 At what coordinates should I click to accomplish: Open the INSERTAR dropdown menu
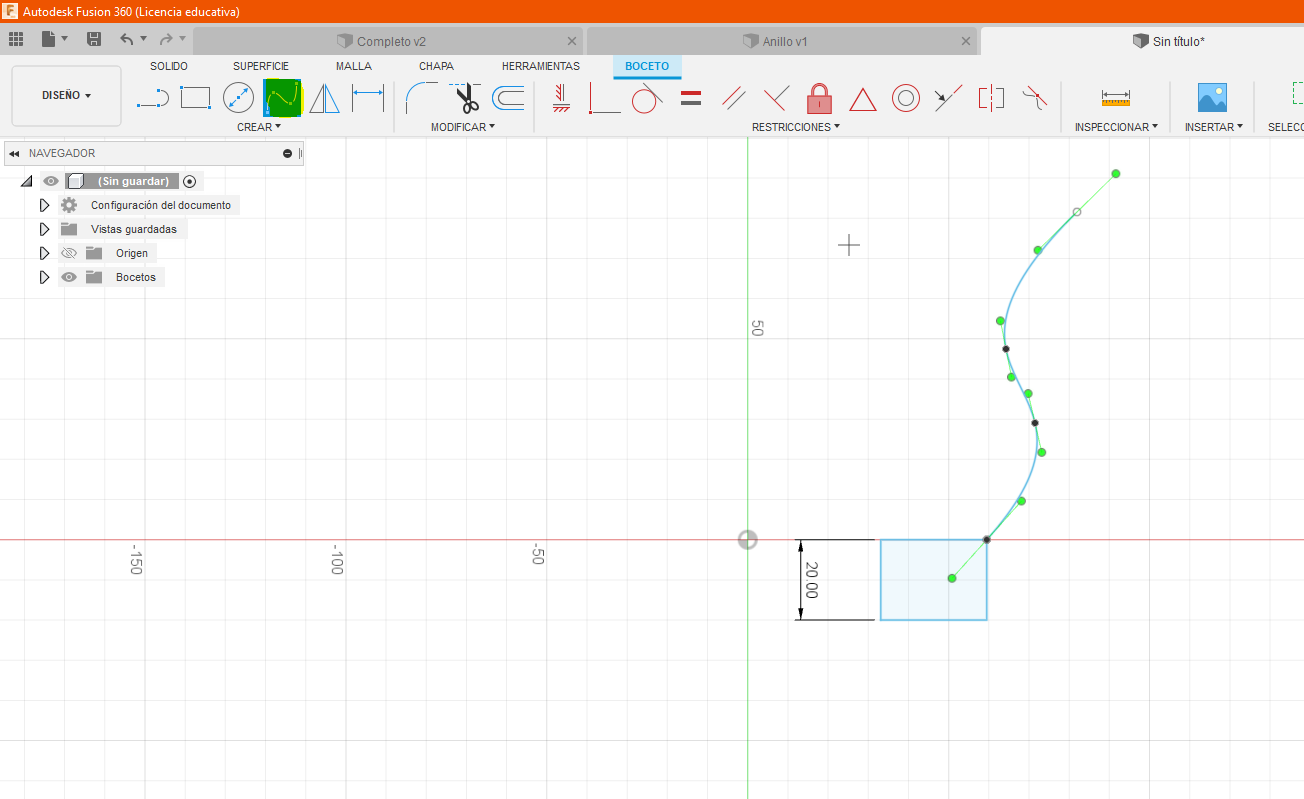coord(1214,127)
